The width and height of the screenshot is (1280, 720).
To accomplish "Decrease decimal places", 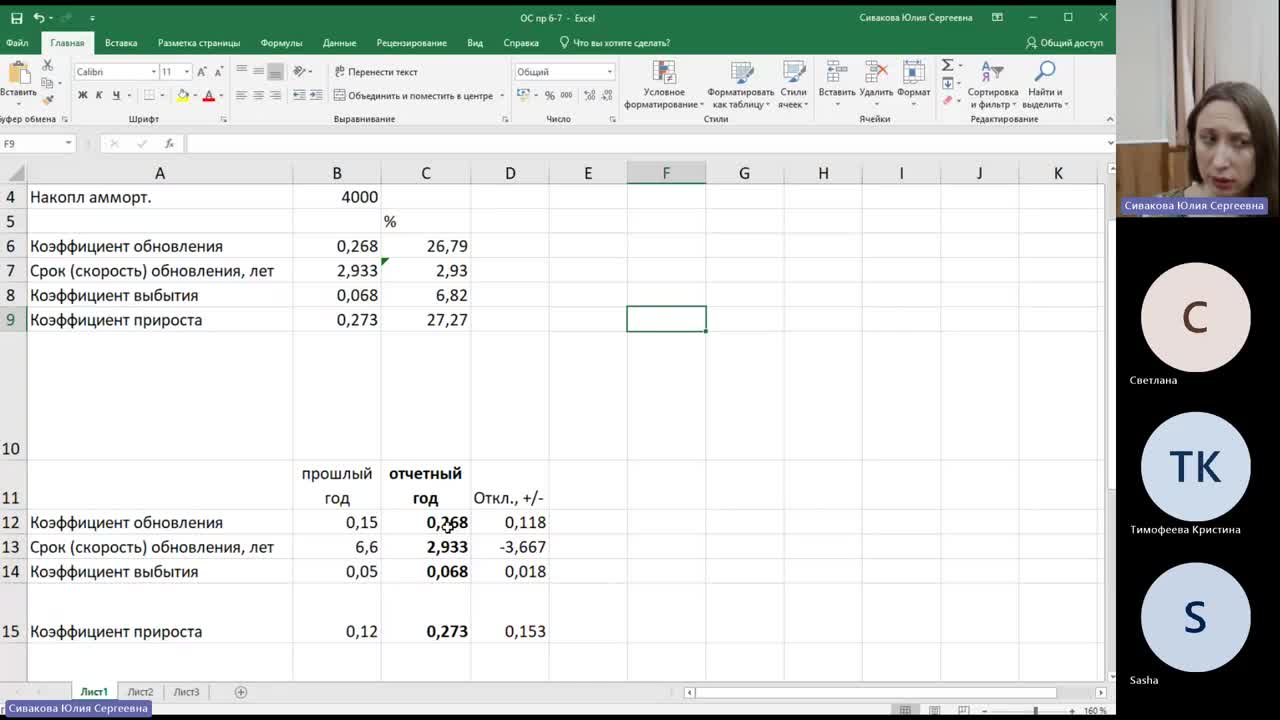I will pyautogui.click(x=607, y=96).
